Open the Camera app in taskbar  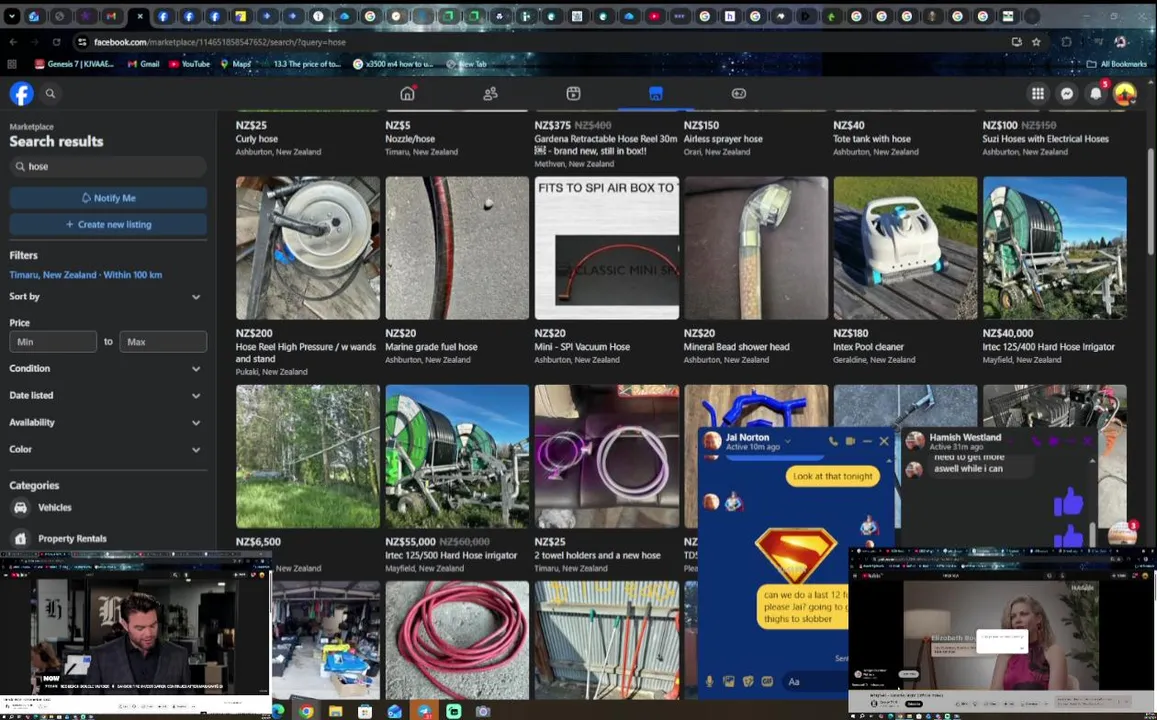coord(483,711)
